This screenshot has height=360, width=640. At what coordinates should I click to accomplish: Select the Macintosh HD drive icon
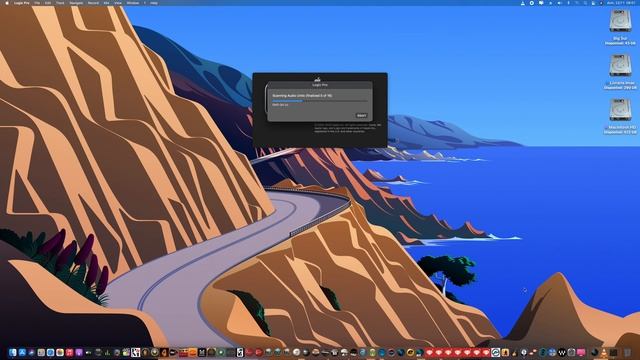(x=620, y=110)
